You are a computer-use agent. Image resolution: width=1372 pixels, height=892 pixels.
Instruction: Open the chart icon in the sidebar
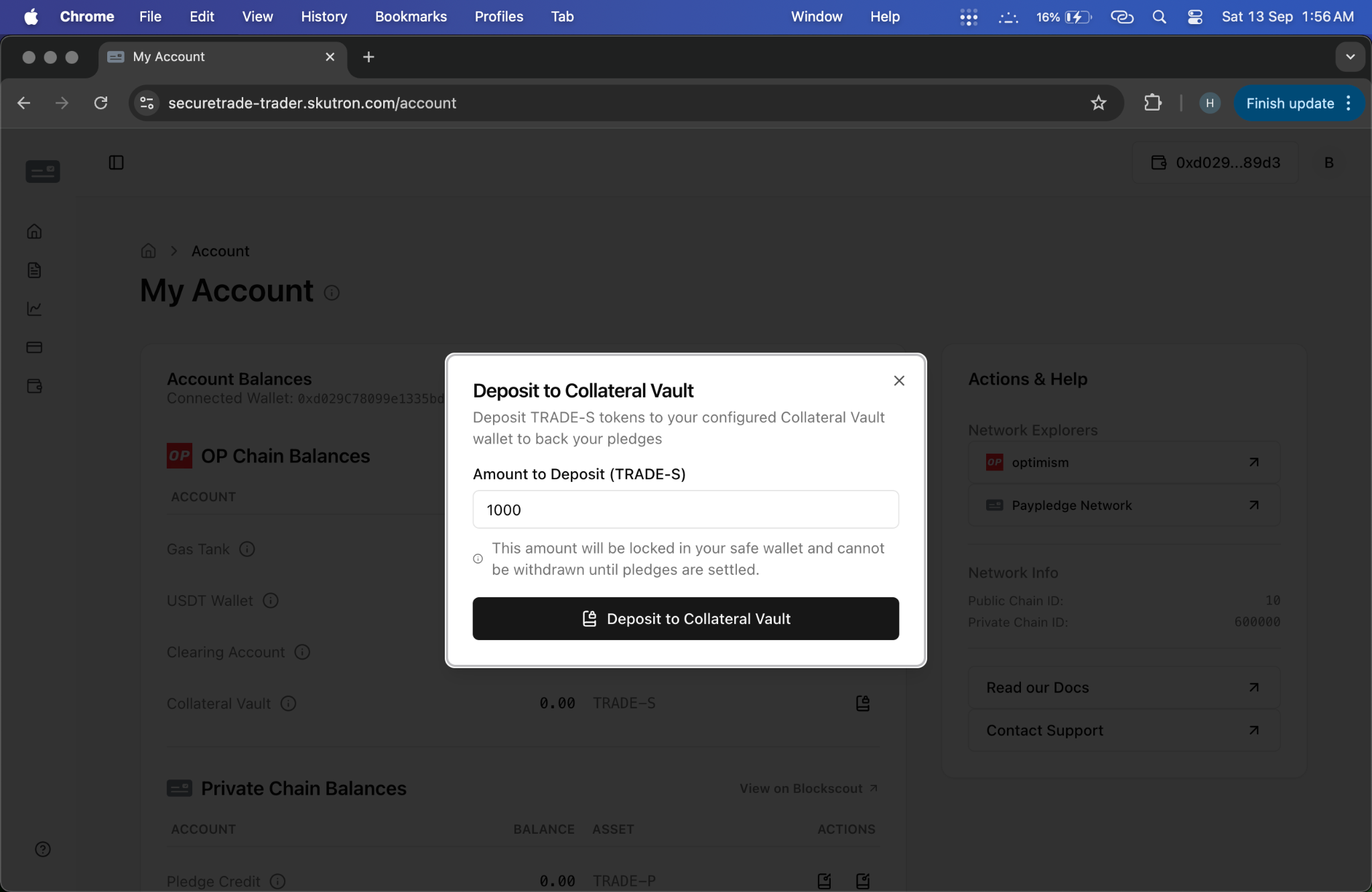click(34, 308)
